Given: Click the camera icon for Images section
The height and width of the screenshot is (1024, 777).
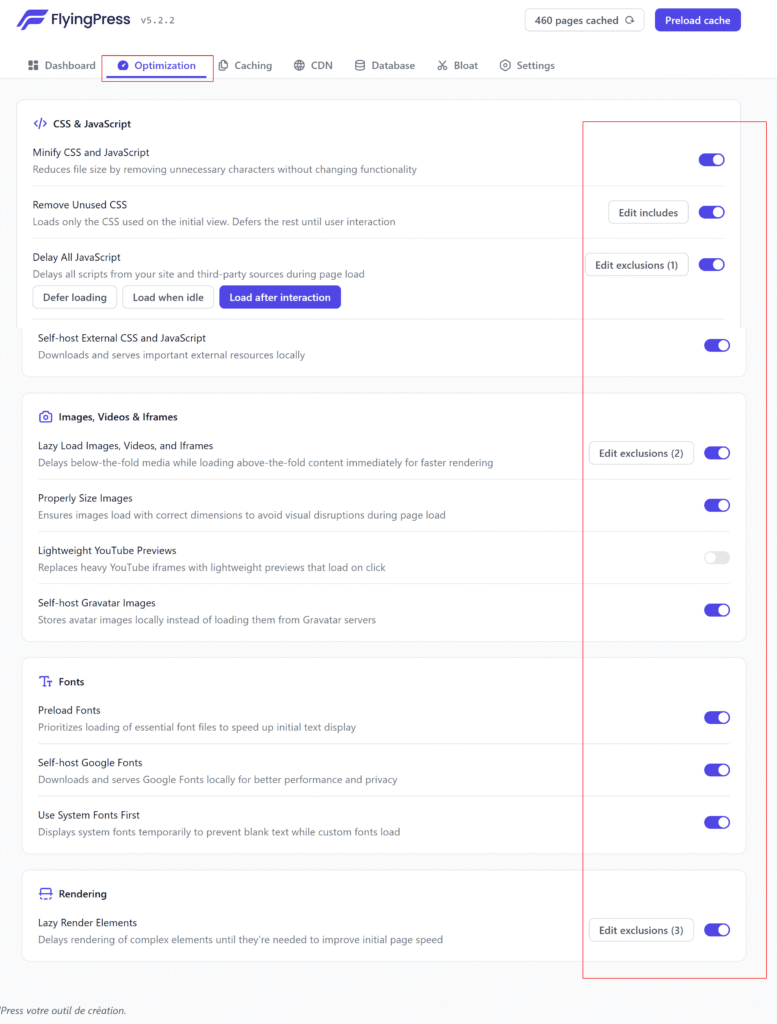Looking at the screenshot, I should (45, 417).
